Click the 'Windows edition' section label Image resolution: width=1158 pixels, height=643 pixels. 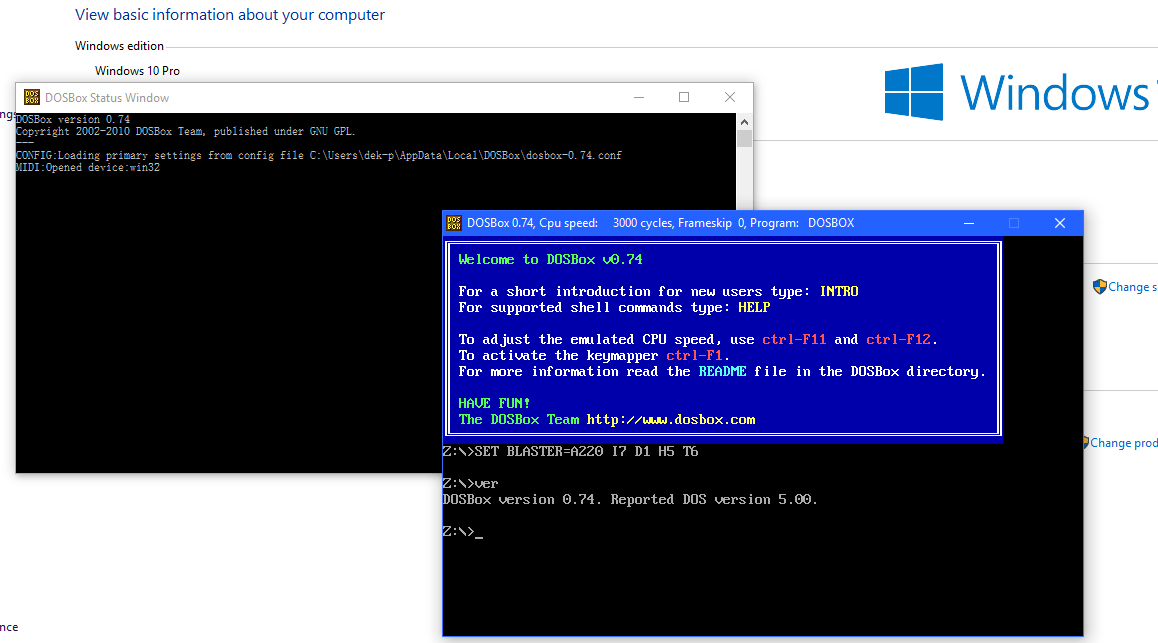point(120,46)
